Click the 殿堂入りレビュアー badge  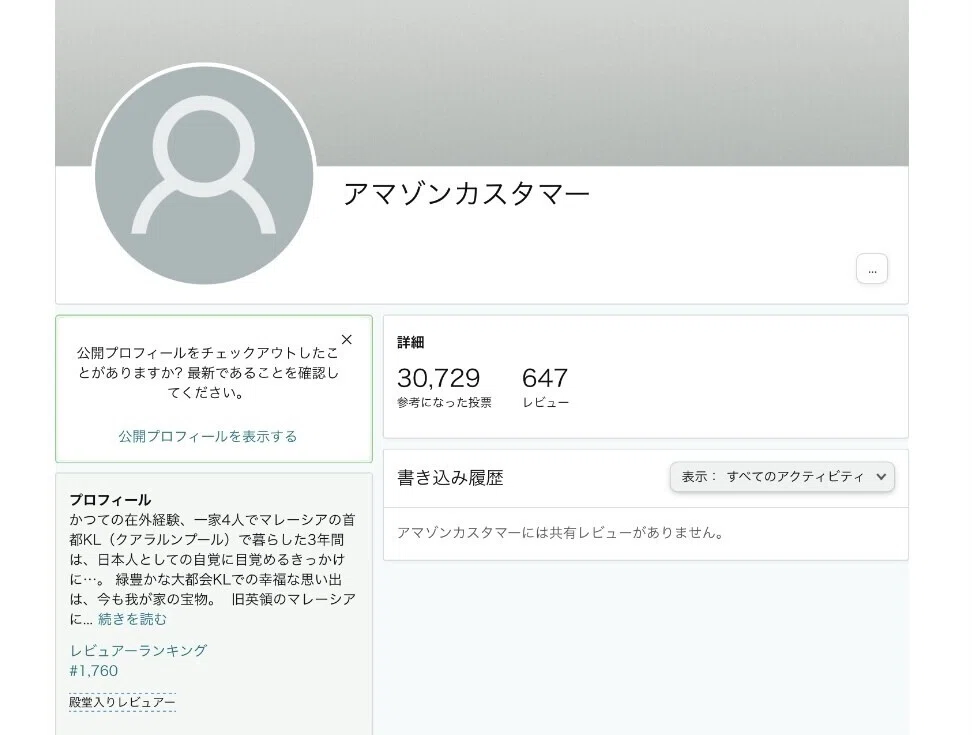[122, 702]
